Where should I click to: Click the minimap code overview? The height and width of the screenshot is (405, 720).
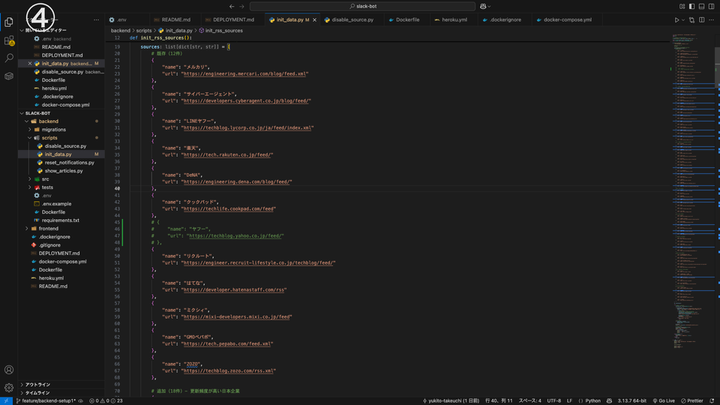691,150
